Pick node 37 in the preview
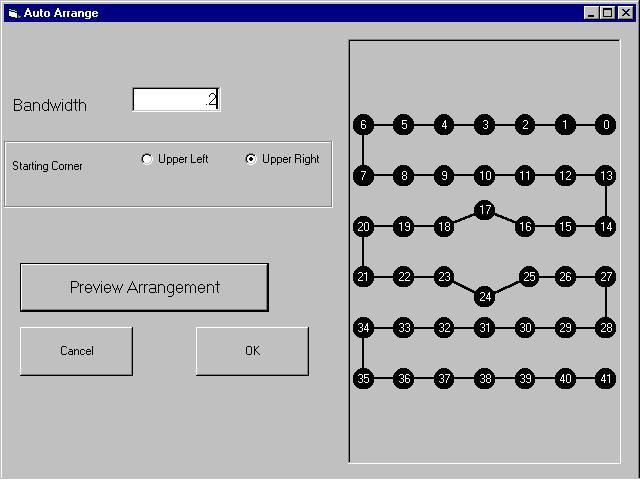This screenshot has height=480, width=640. [x=444, y=378]
